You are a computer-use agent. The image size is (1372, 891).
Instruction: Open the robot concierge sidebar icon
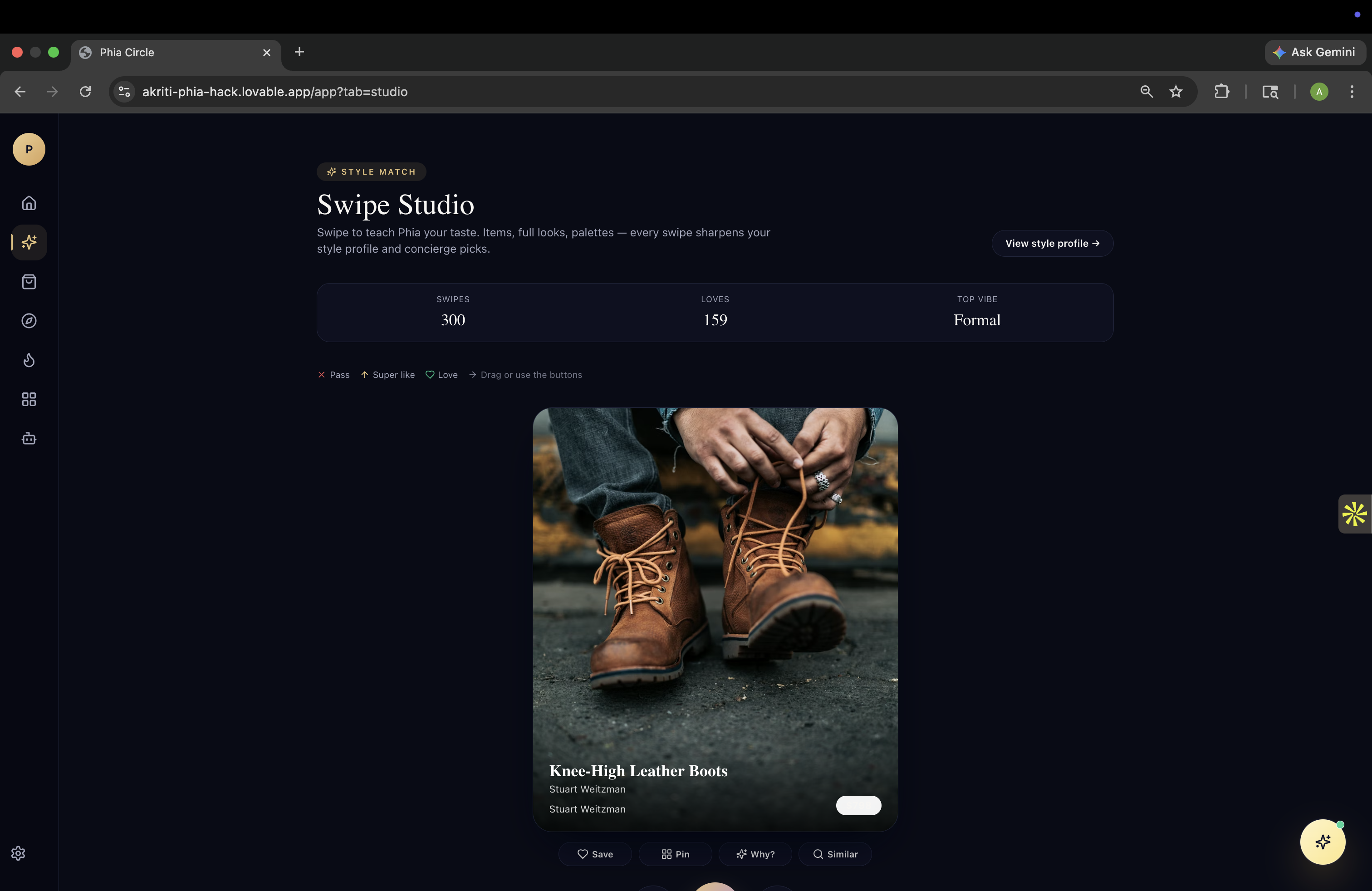(29, 439)
